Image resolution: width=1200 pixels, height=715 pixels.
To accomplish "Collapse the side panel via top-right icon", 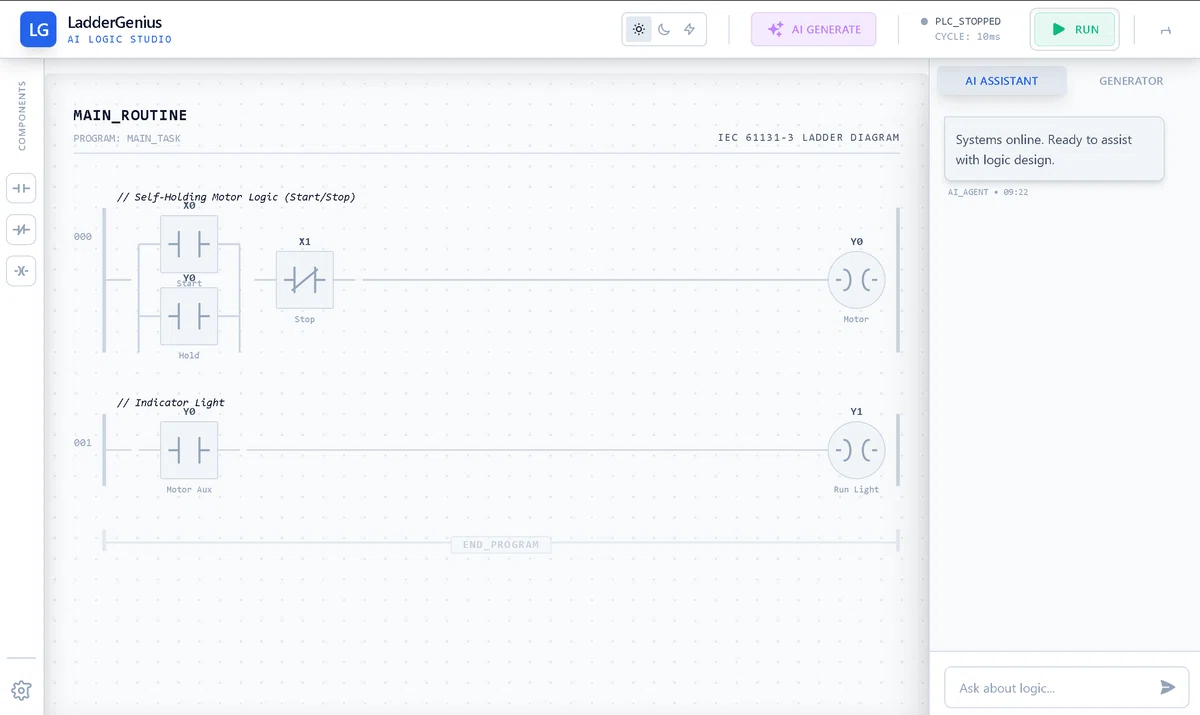I will (x=1166, y=30).
